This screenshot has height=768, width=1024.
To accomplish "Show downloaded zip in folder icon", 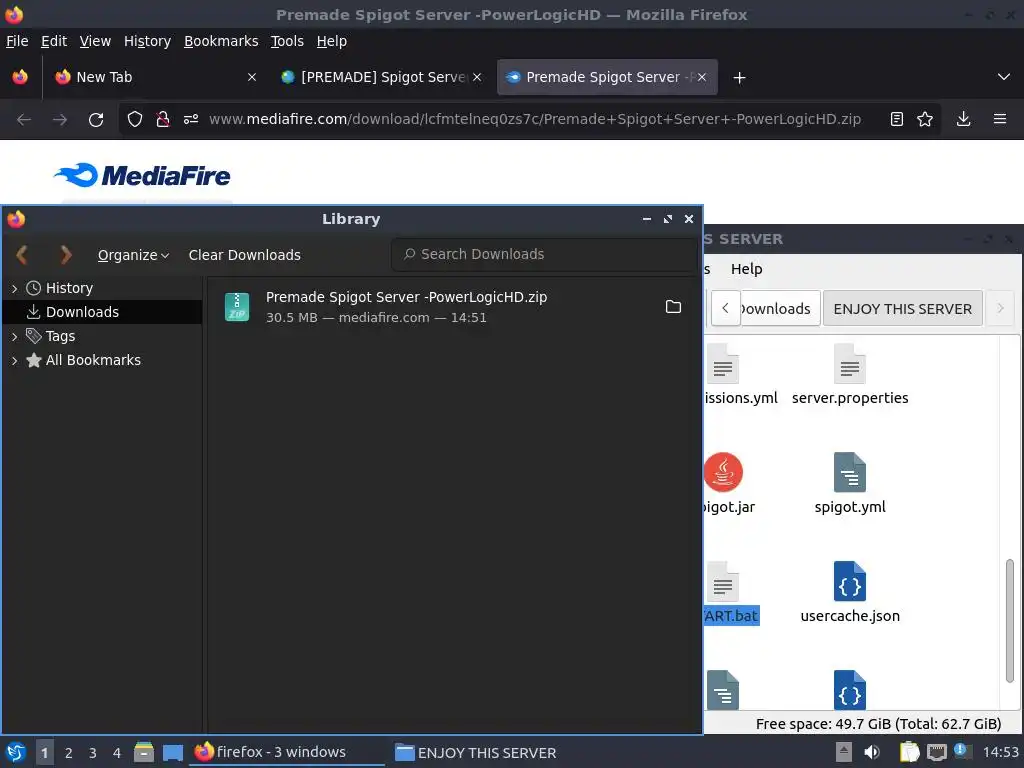I will 673,307.
